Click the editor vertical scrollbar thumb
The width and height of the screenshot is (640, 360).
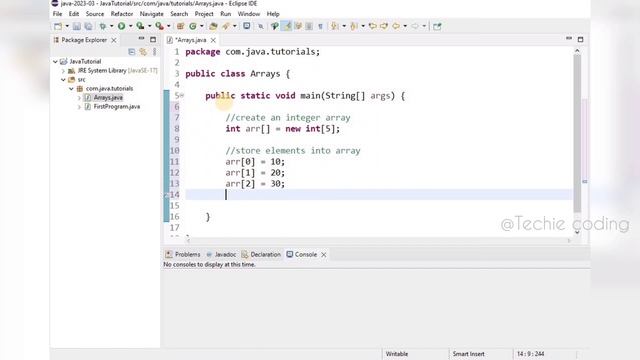pos(577,133)
